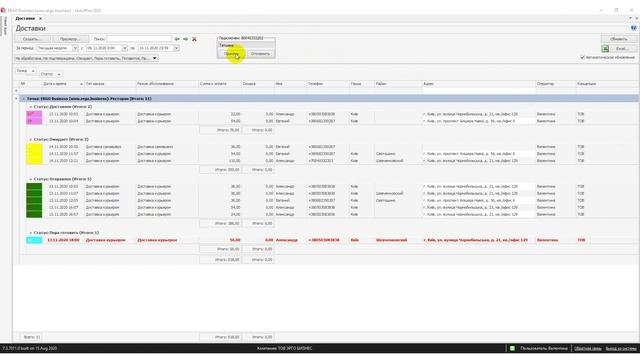
Task: Open the tab list arrow at top right
Action: [x=630, y=18]
